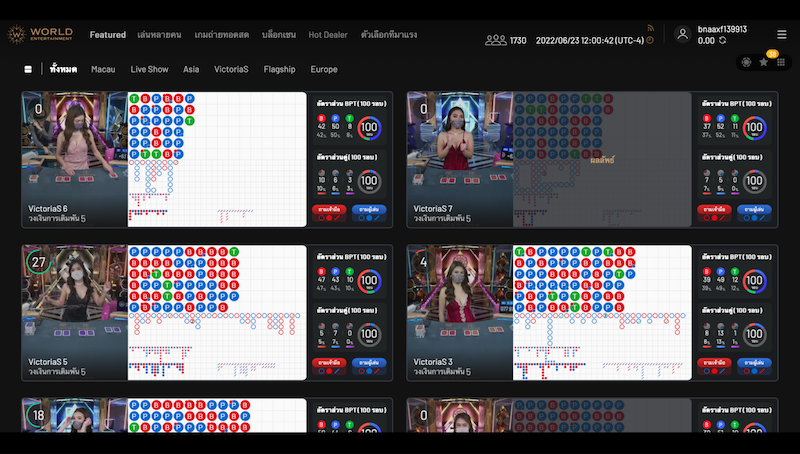
Task: Select the Flagship category tab
Action: (x=279, y=69)
